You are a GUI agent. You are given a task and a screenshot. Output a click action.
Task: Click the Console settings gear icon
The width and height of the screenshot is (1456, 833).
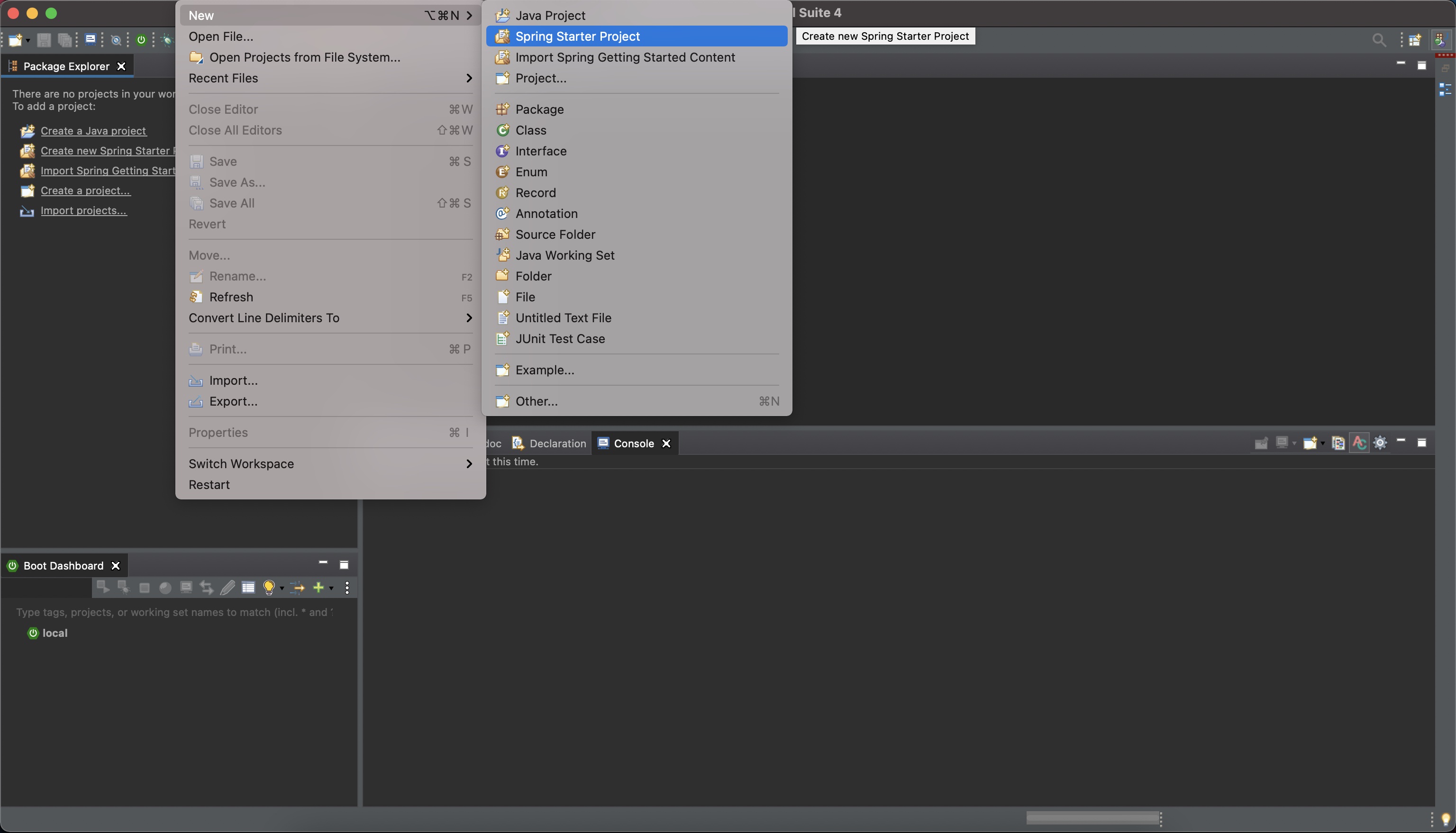point(1380,443)
